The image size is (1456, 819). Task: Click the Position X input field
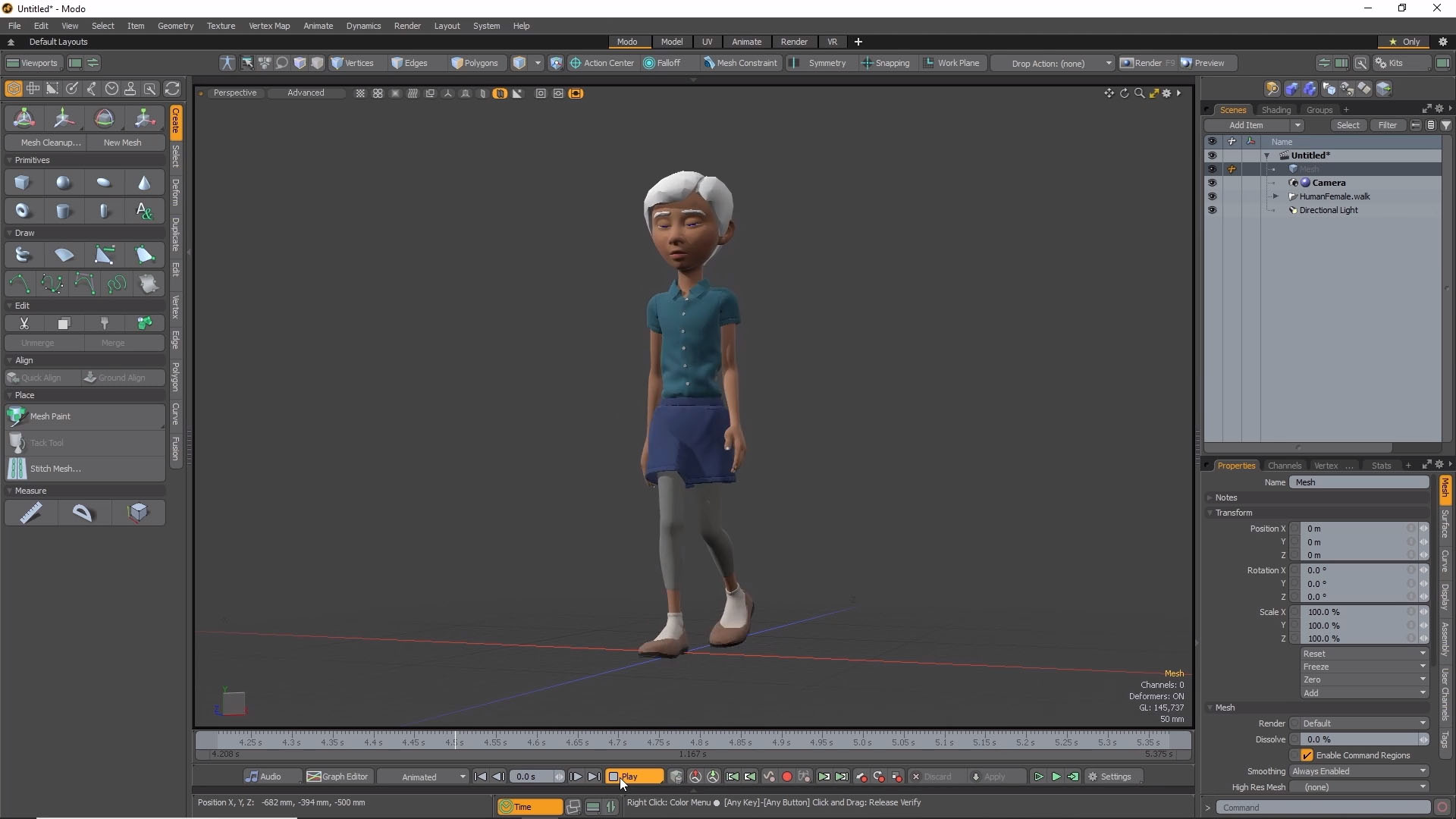coord(1354,529)
